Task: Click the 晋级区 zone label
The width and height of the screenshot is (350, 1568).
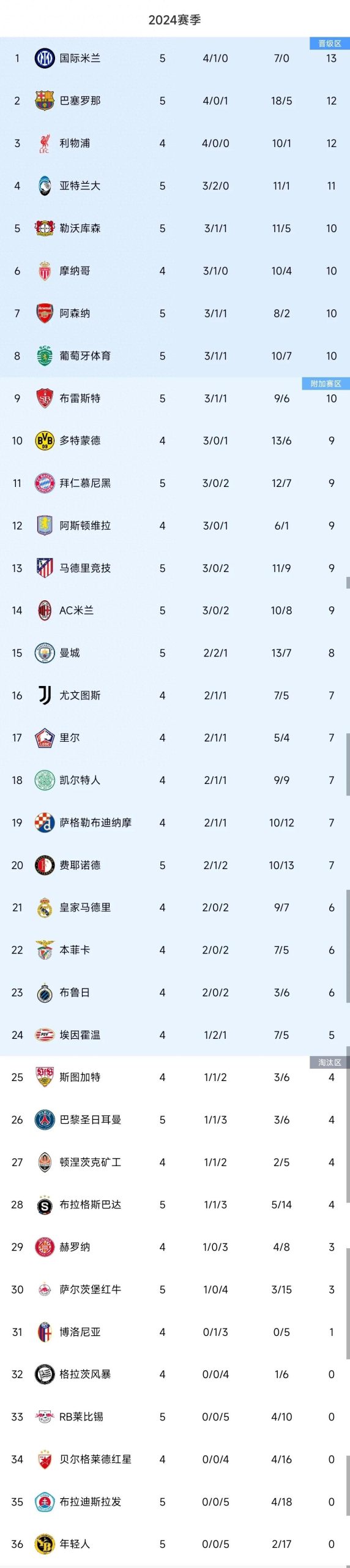Action: 330,43
